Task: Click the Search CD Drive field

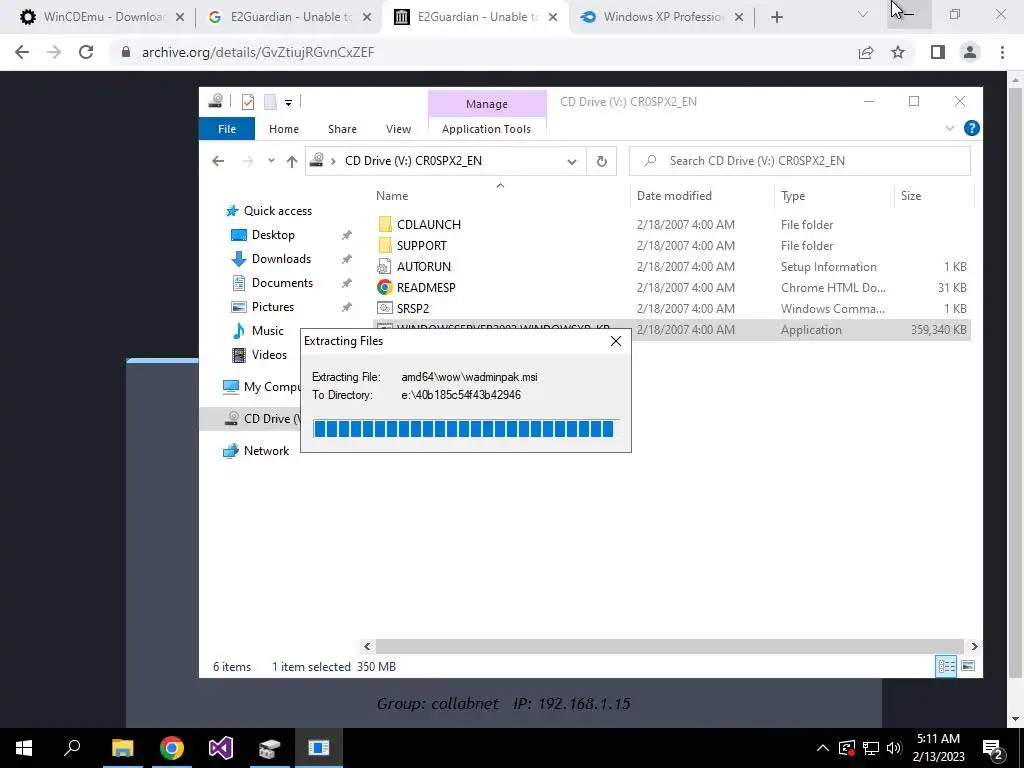Action: click(x=799, y=161)
